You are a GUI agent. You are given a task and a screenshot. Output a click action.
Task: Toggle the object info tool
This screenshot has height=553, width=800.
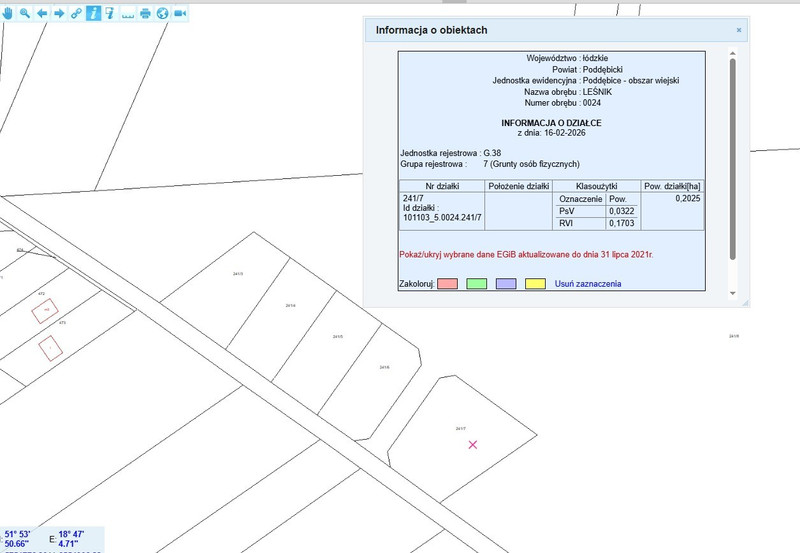click(93, 13)
